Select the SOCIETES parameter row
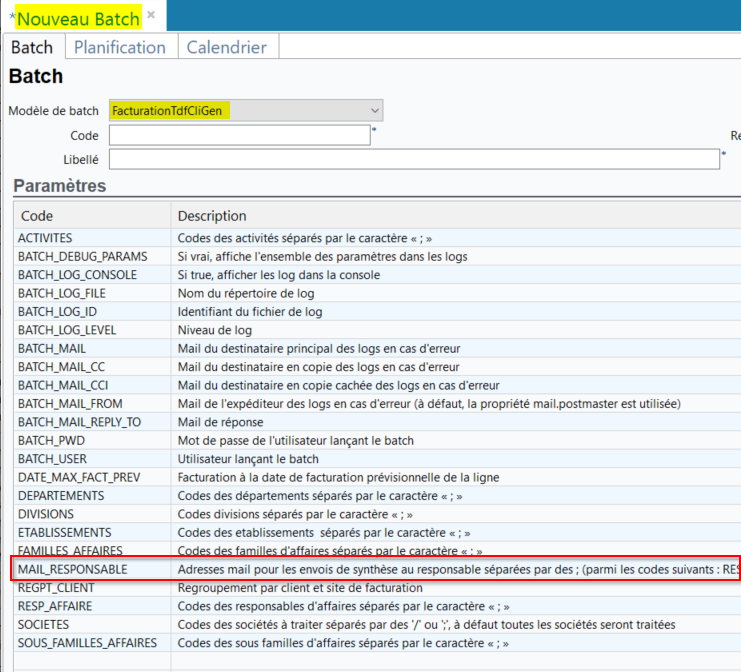This screenshot has width=741, height=672. click(43, 624)
